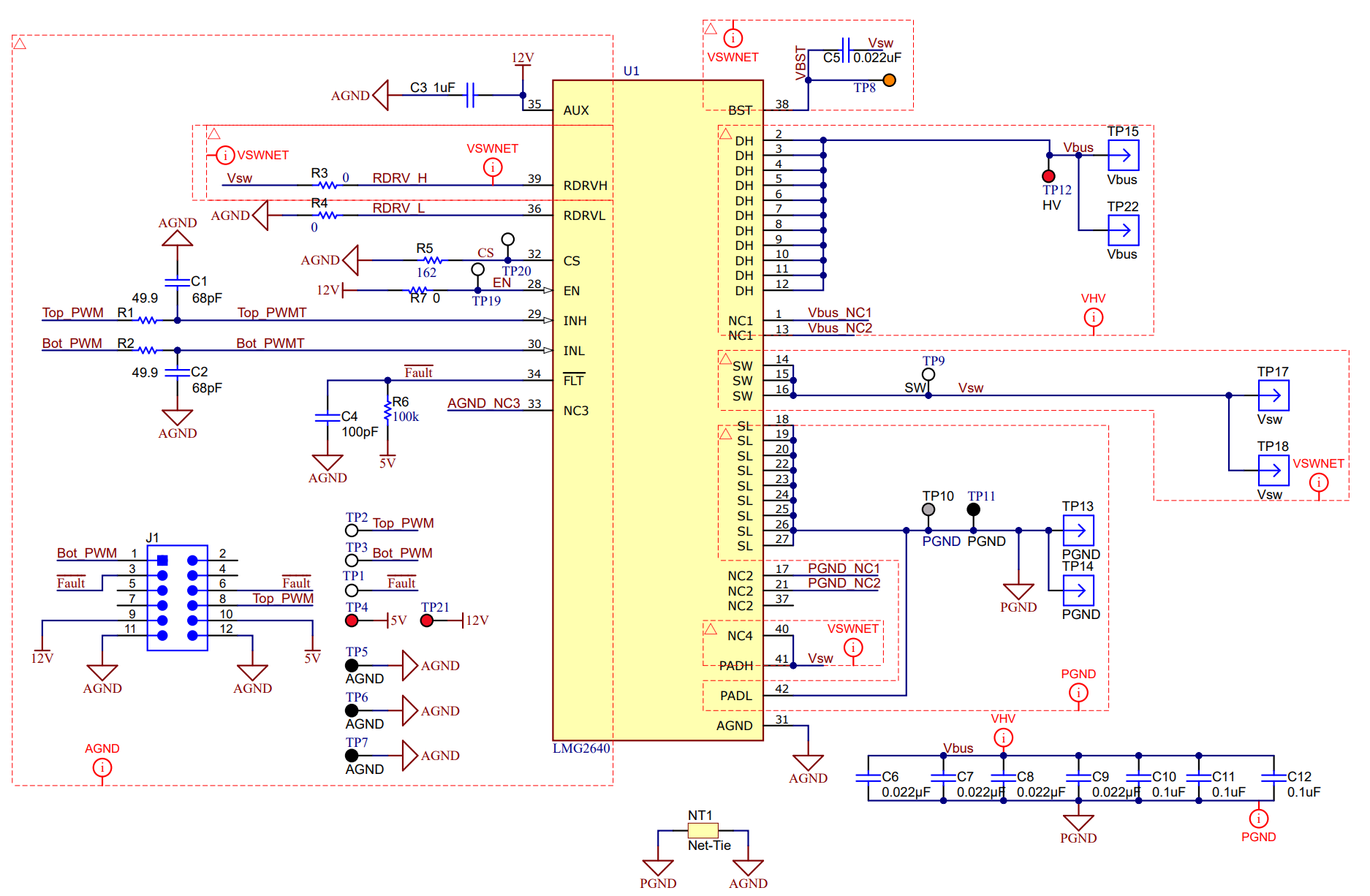Click the TP13 PGND connector arrow box
The width and height of the screenshot is (1370, 896).
[1078, 531]
